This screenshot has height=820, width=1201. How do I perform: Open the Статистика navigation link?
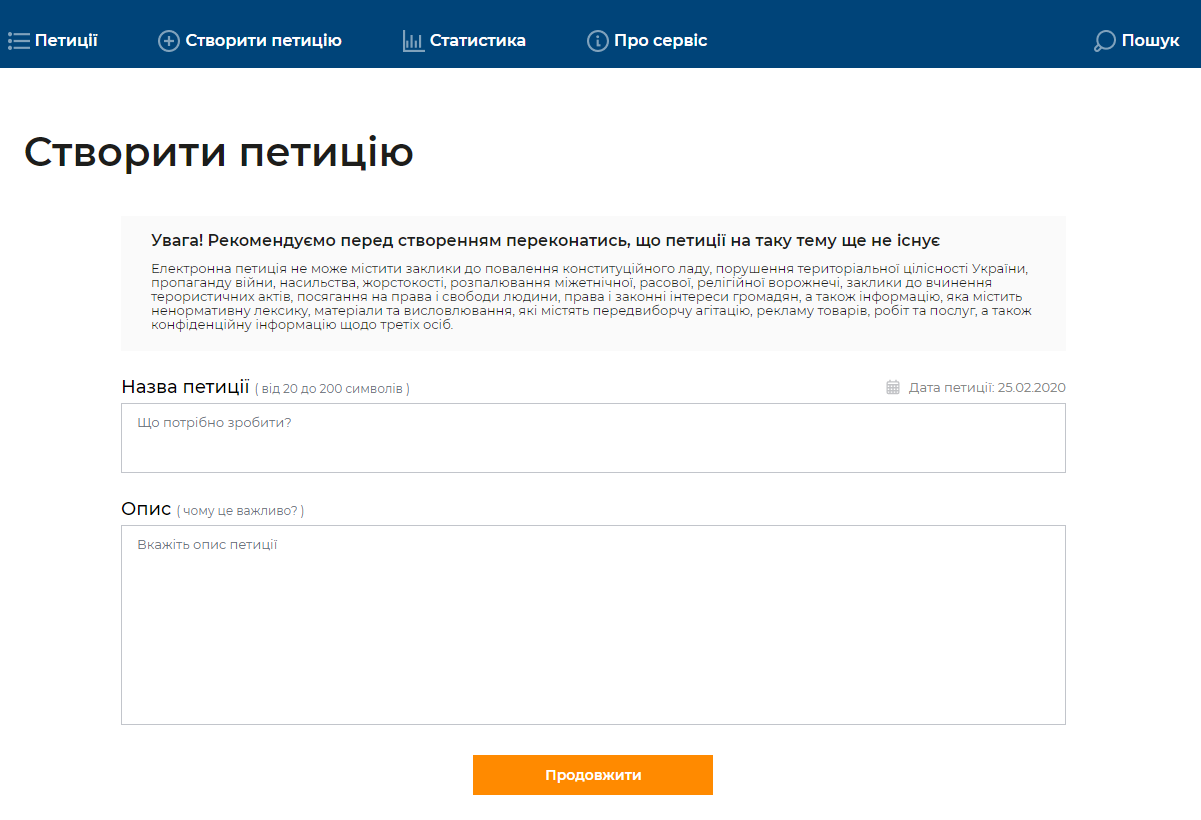point(477,41)
